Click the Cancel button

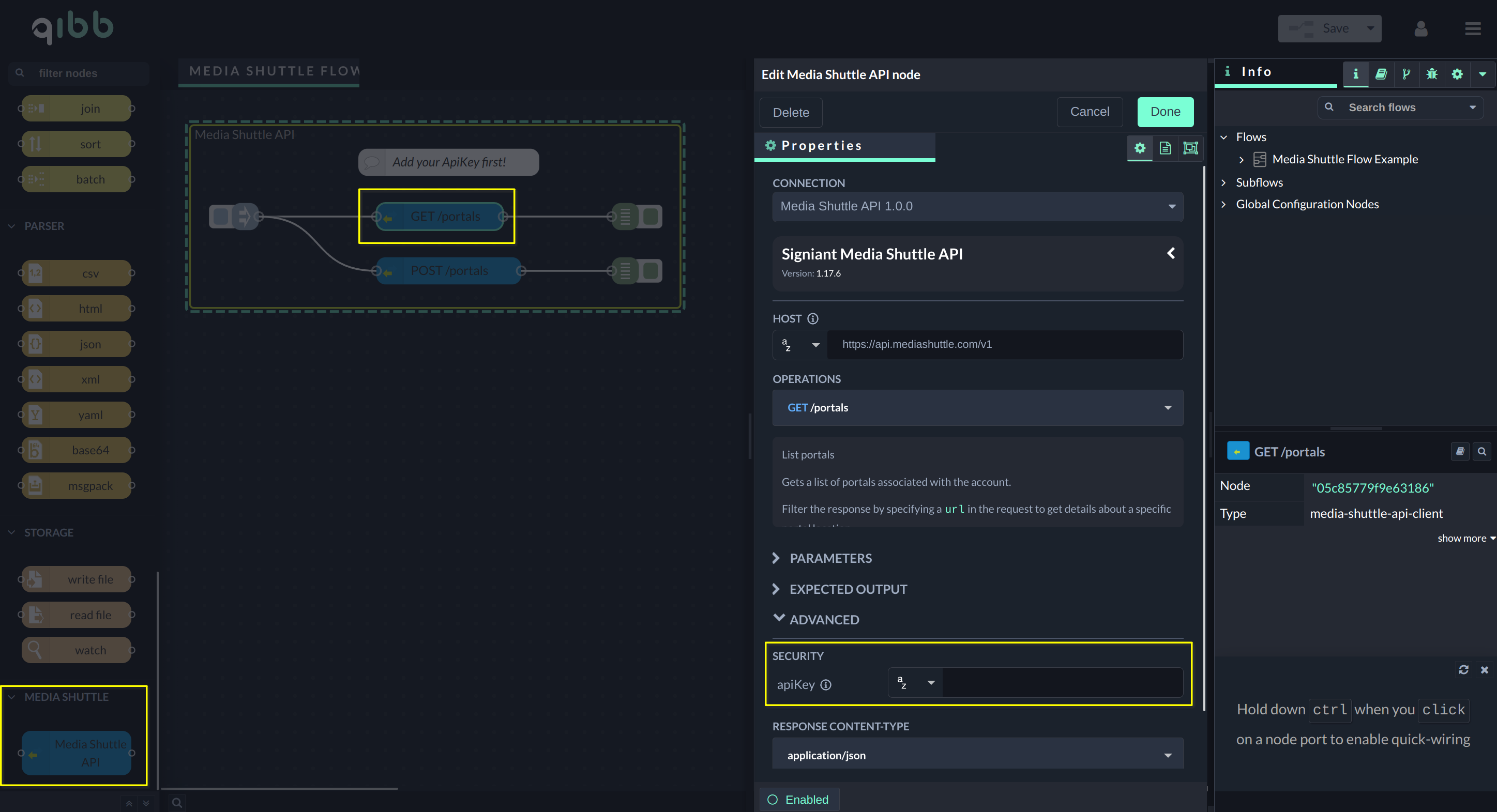point(1089,112)
